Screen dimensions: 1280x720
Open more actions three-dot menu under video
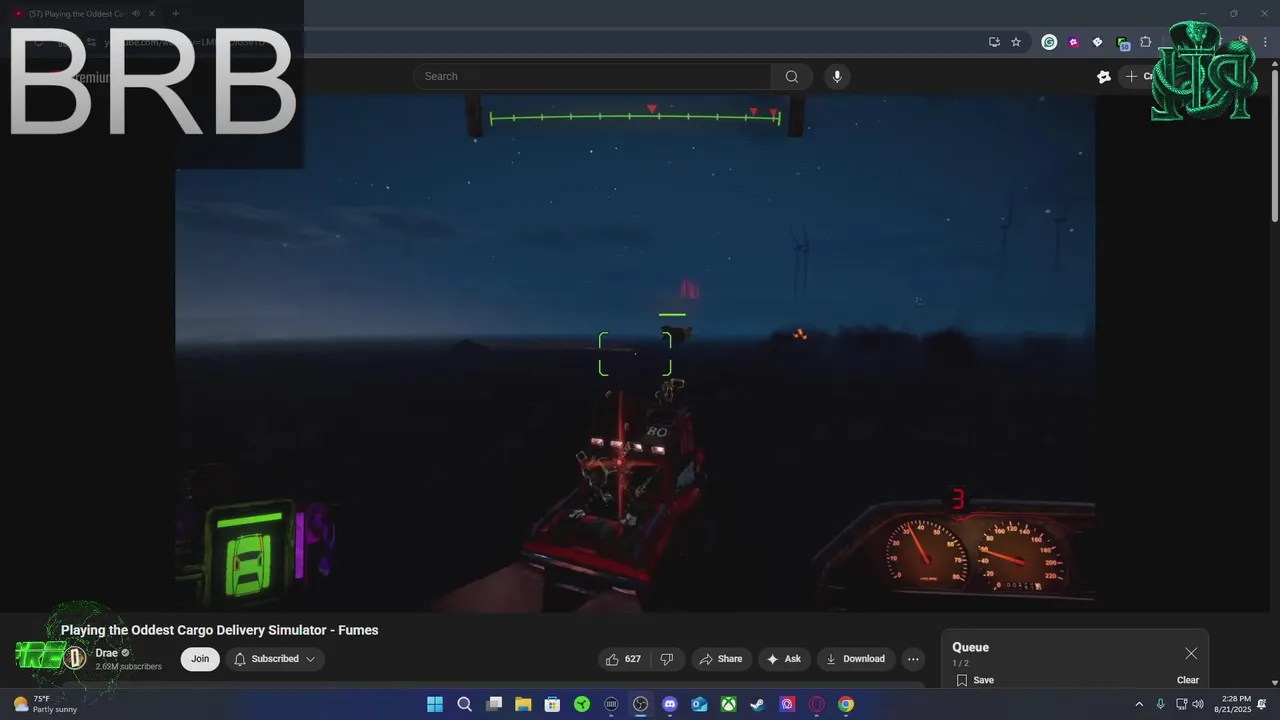coord(913,659)
